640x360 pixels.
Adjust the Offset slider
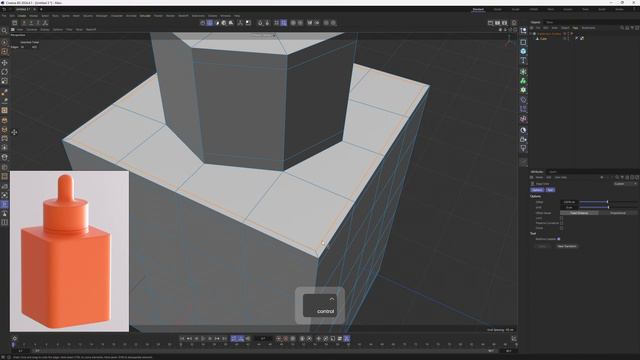[x=608, y=202]
